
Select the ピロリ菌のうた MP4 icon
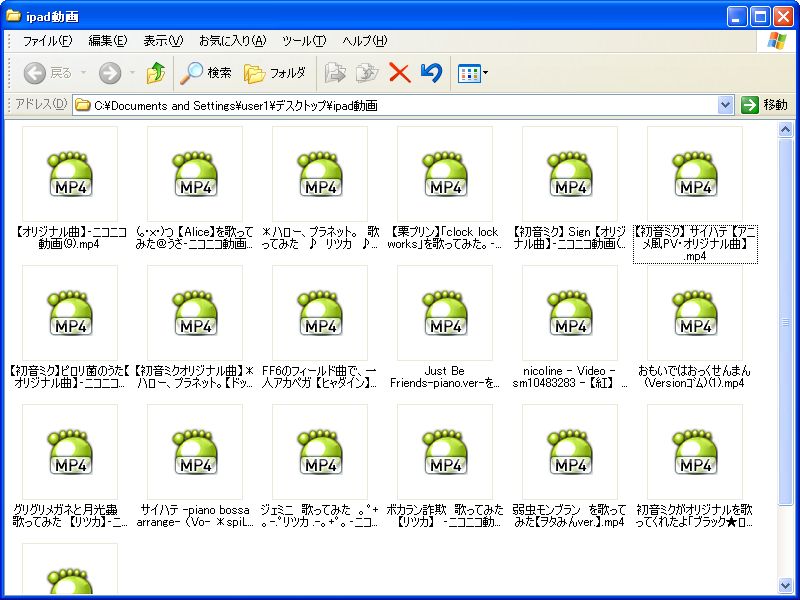(70, 313)
